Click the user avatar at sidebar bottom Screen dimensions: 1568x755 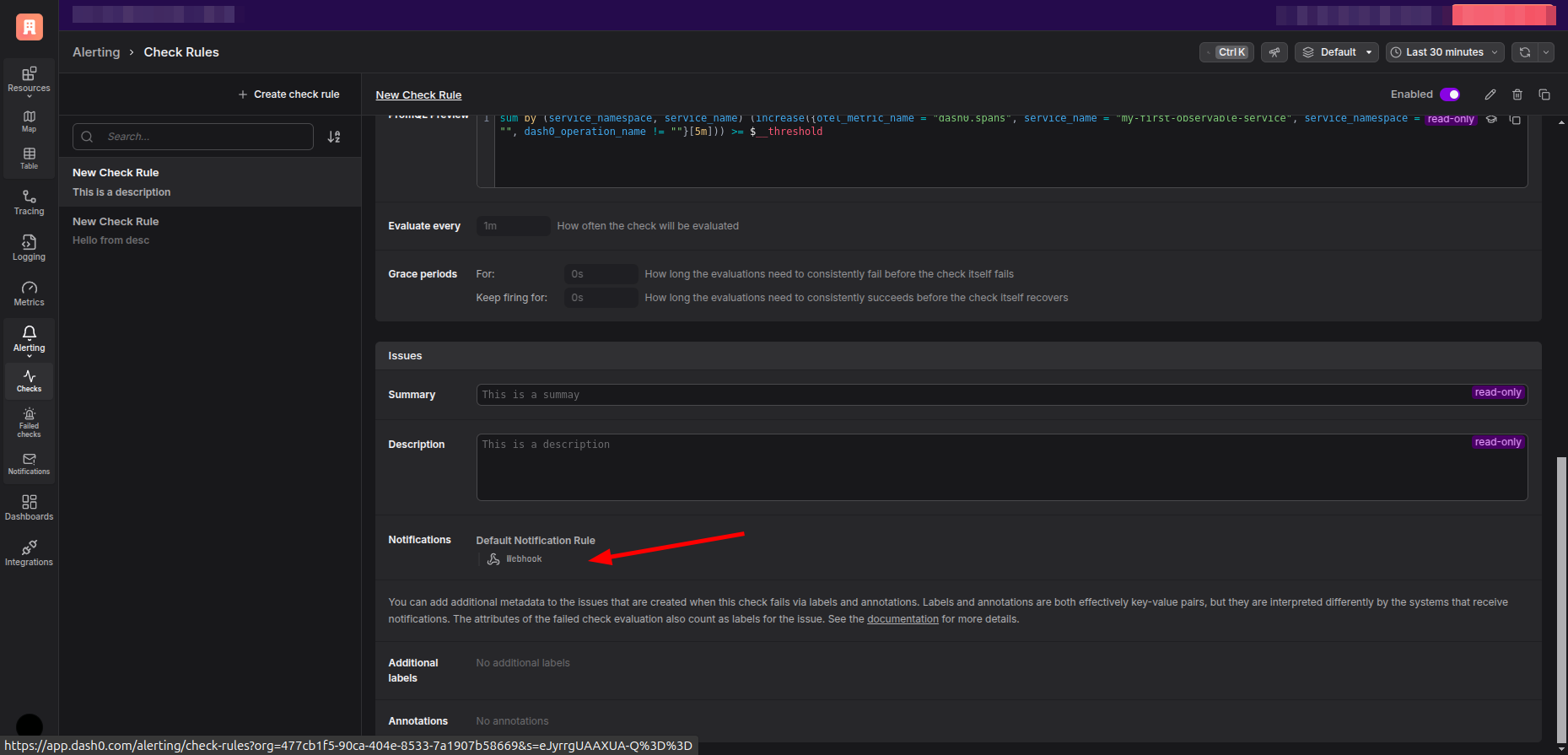pyautogui.click(x=30, y=726)
